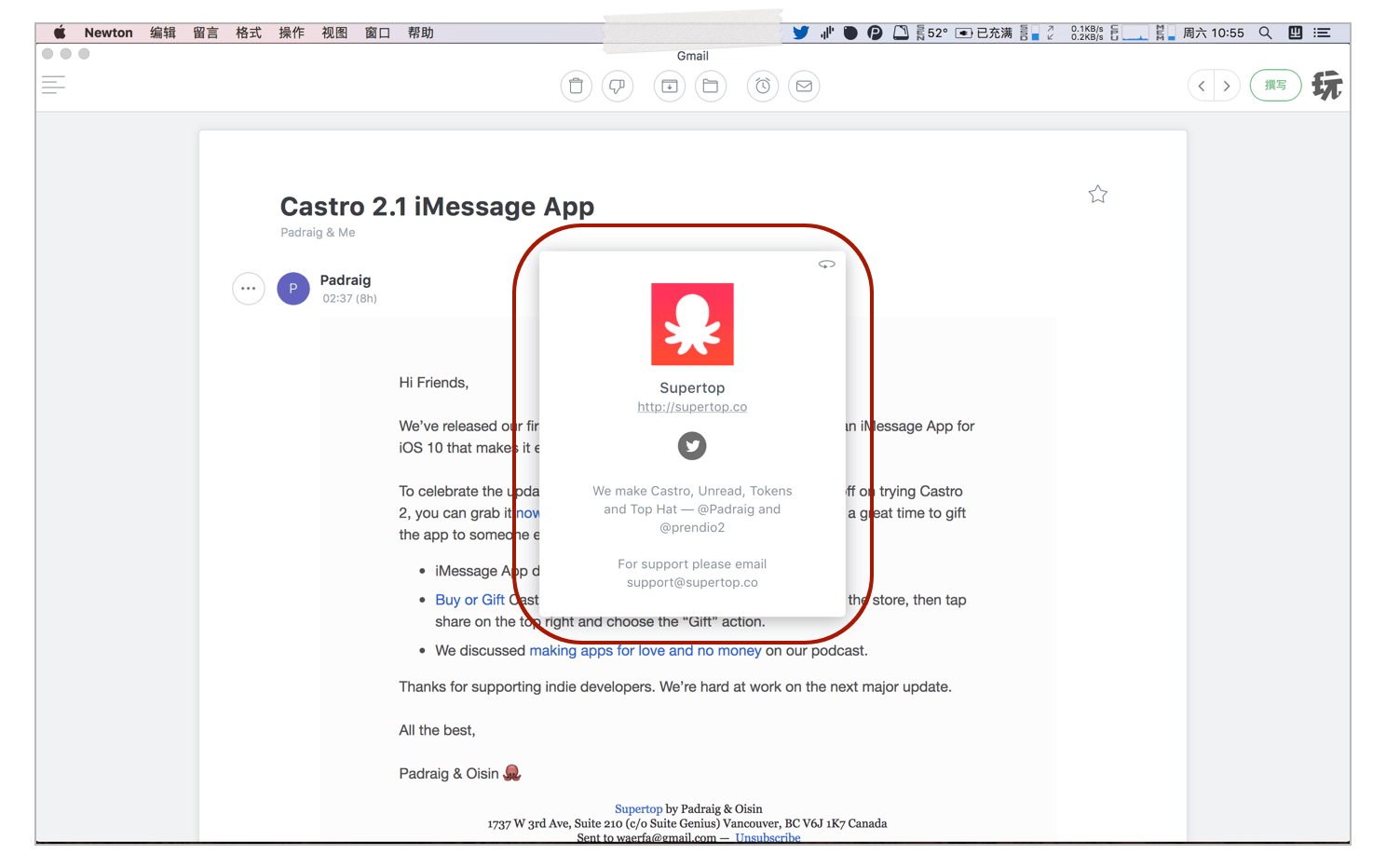Screen dimensions: 1386x868
Task: Open the http://supertop.co link
Action: [x=692, y=407]
